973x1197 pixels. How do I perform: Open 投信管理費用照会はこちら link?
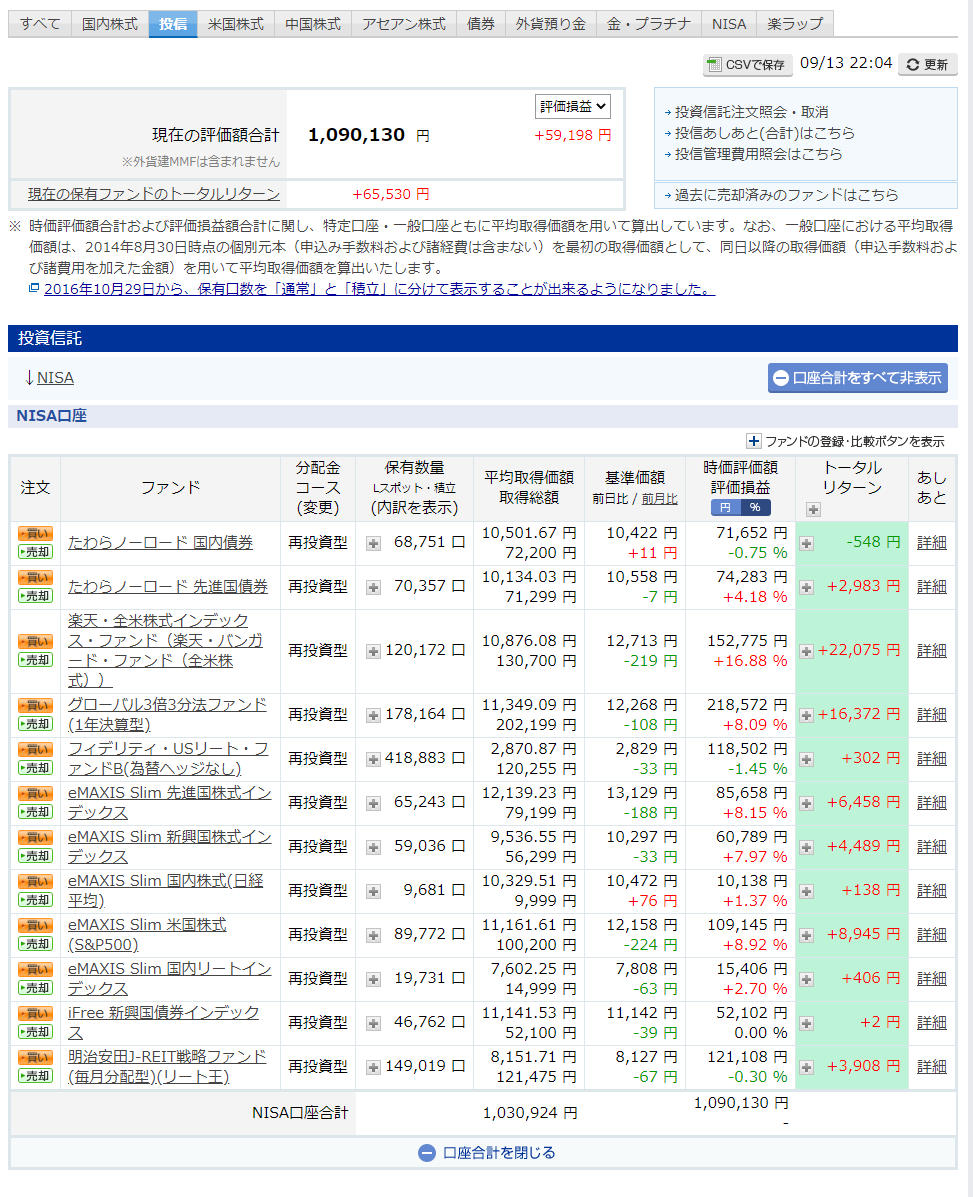[759, 154]
